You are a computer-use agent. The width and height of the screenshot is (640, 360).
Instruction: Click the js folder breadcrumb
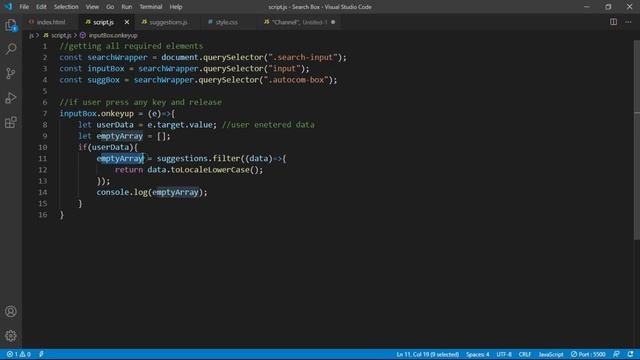[x=31, y=36]
